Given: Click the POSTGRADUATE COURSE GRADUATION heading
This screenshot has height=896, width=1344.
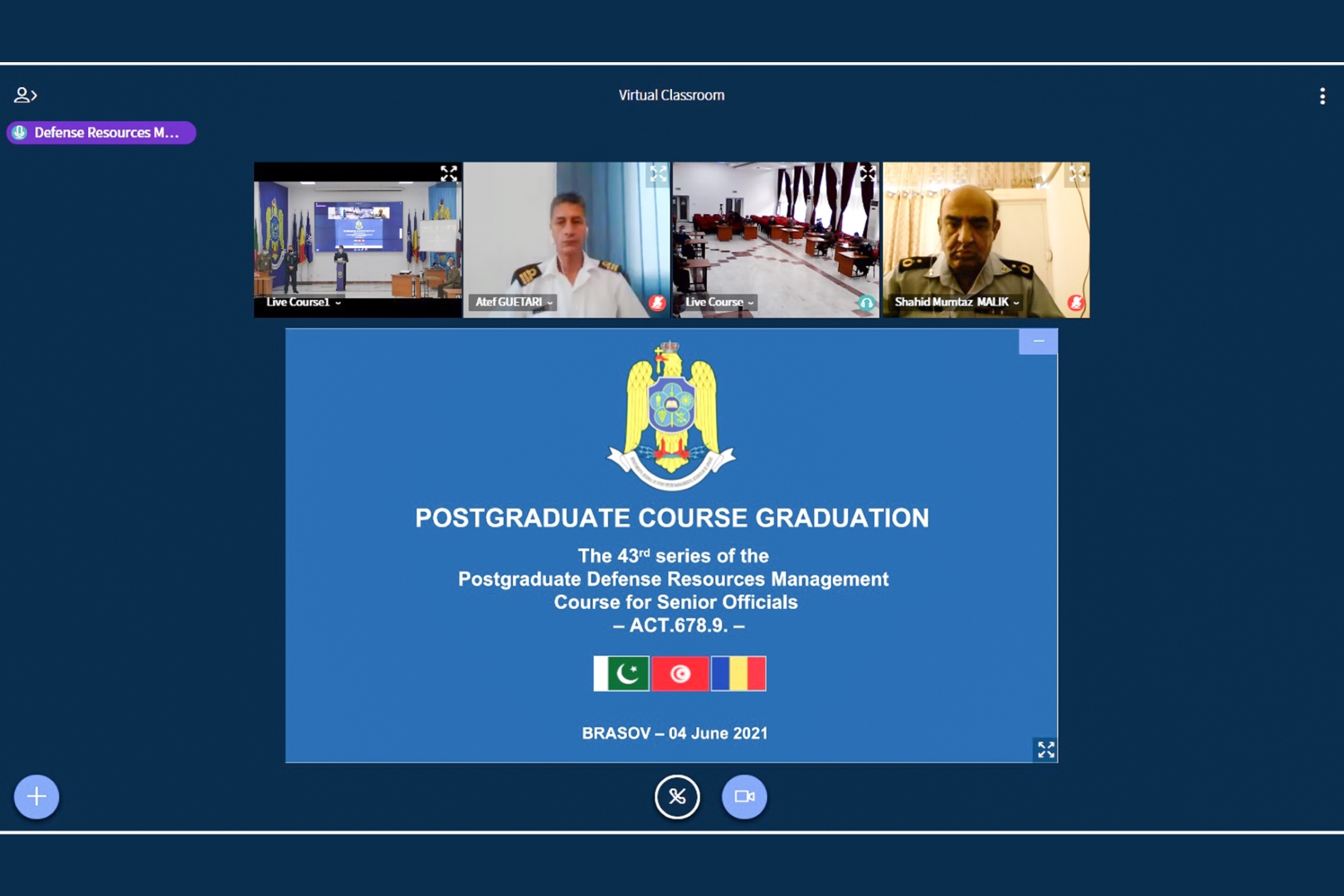Looking at the screenshot, I should click(672, 518).
